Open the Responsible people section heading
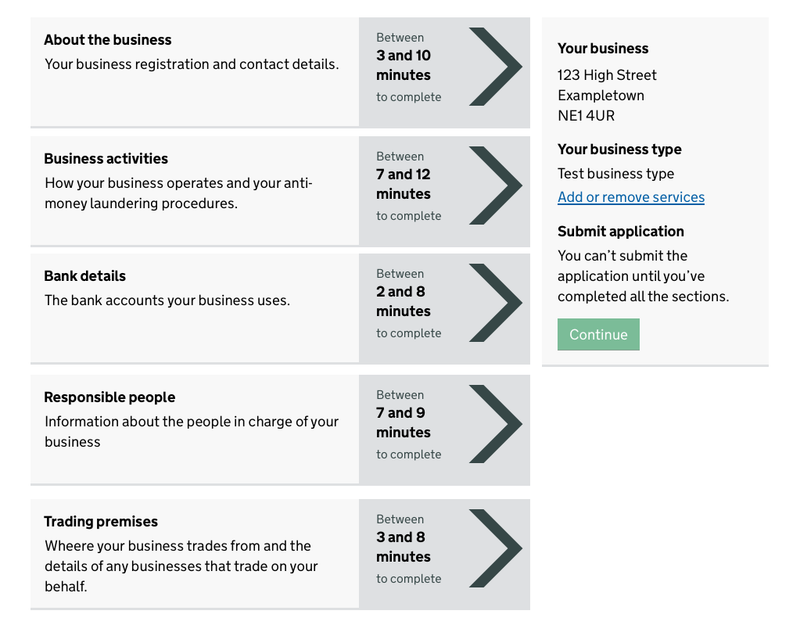The width and height of the screenshot is (800, 640). 110,397
